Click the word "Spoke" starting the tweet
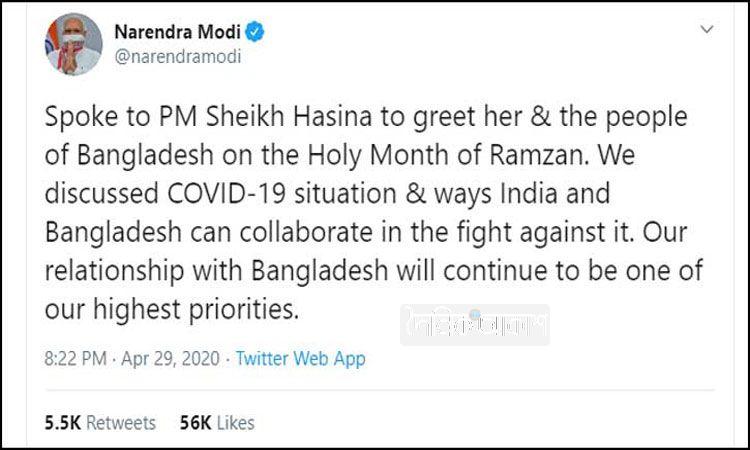 (x=83, y=117)
